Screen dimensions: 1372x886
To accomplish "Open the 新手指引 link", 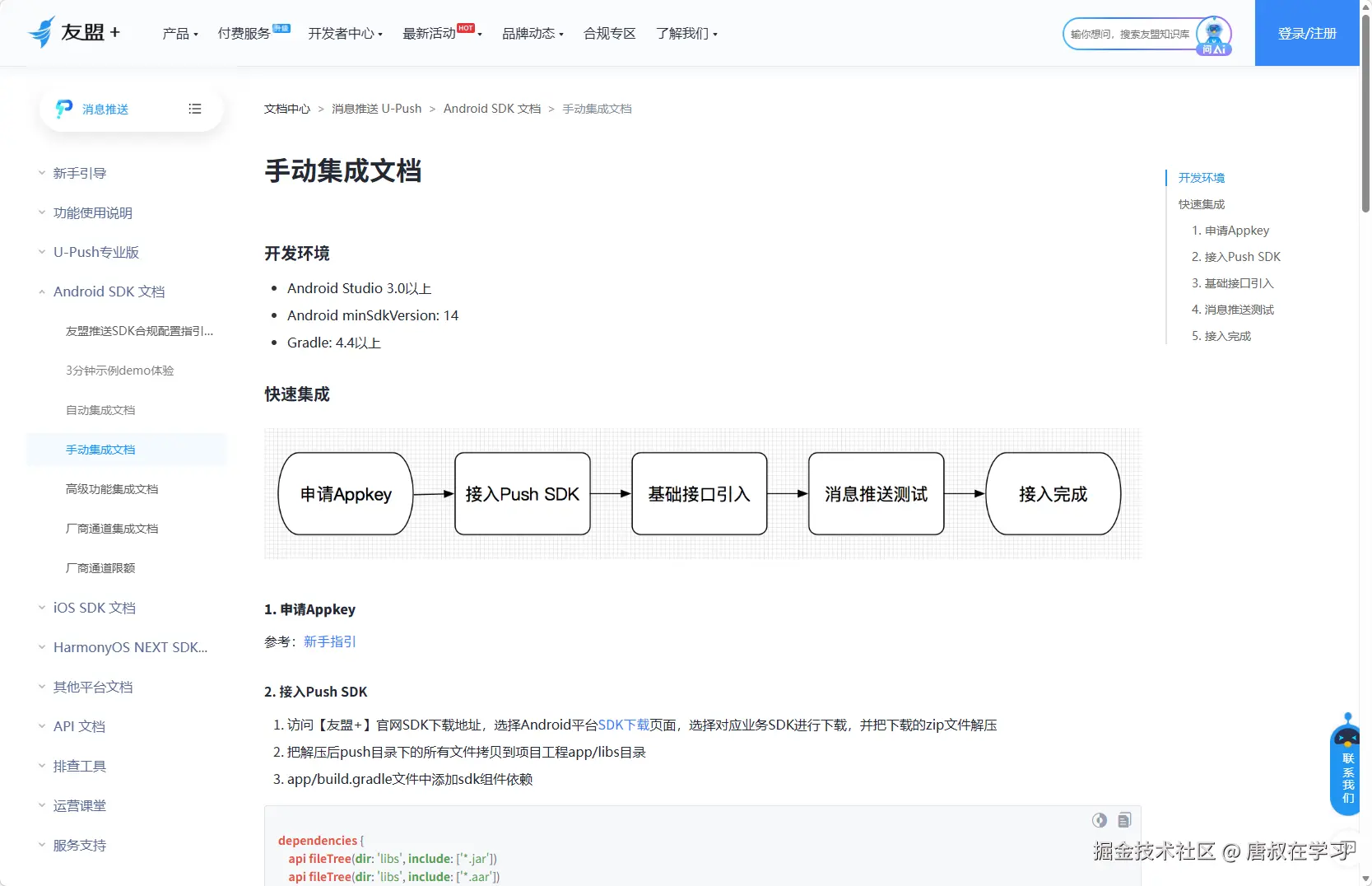I will tap(329, 641).
